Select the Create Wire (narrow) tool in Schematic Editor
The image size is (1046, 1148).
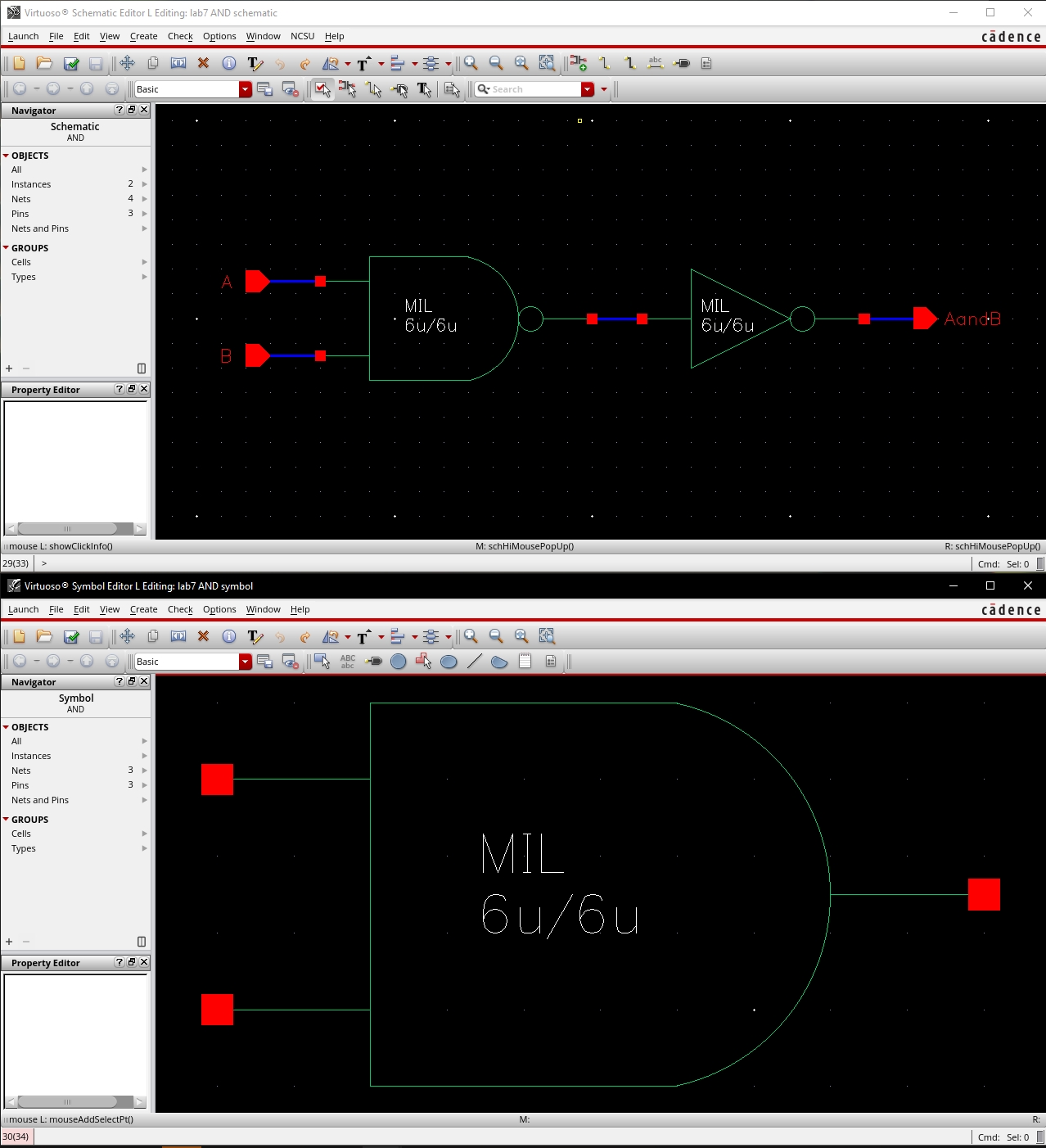pyautogui.click(x=604, y=63)
